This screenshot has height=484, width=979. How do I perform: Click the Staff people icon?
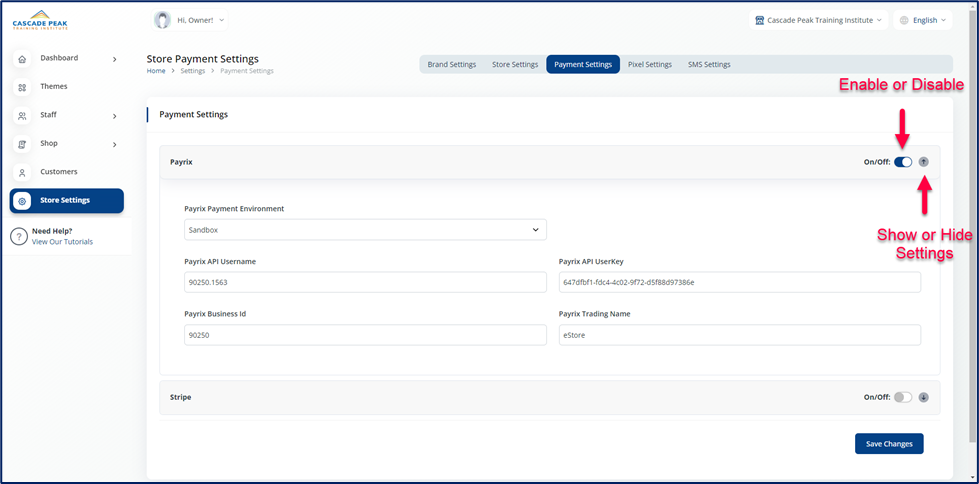(x=22, y=116)
